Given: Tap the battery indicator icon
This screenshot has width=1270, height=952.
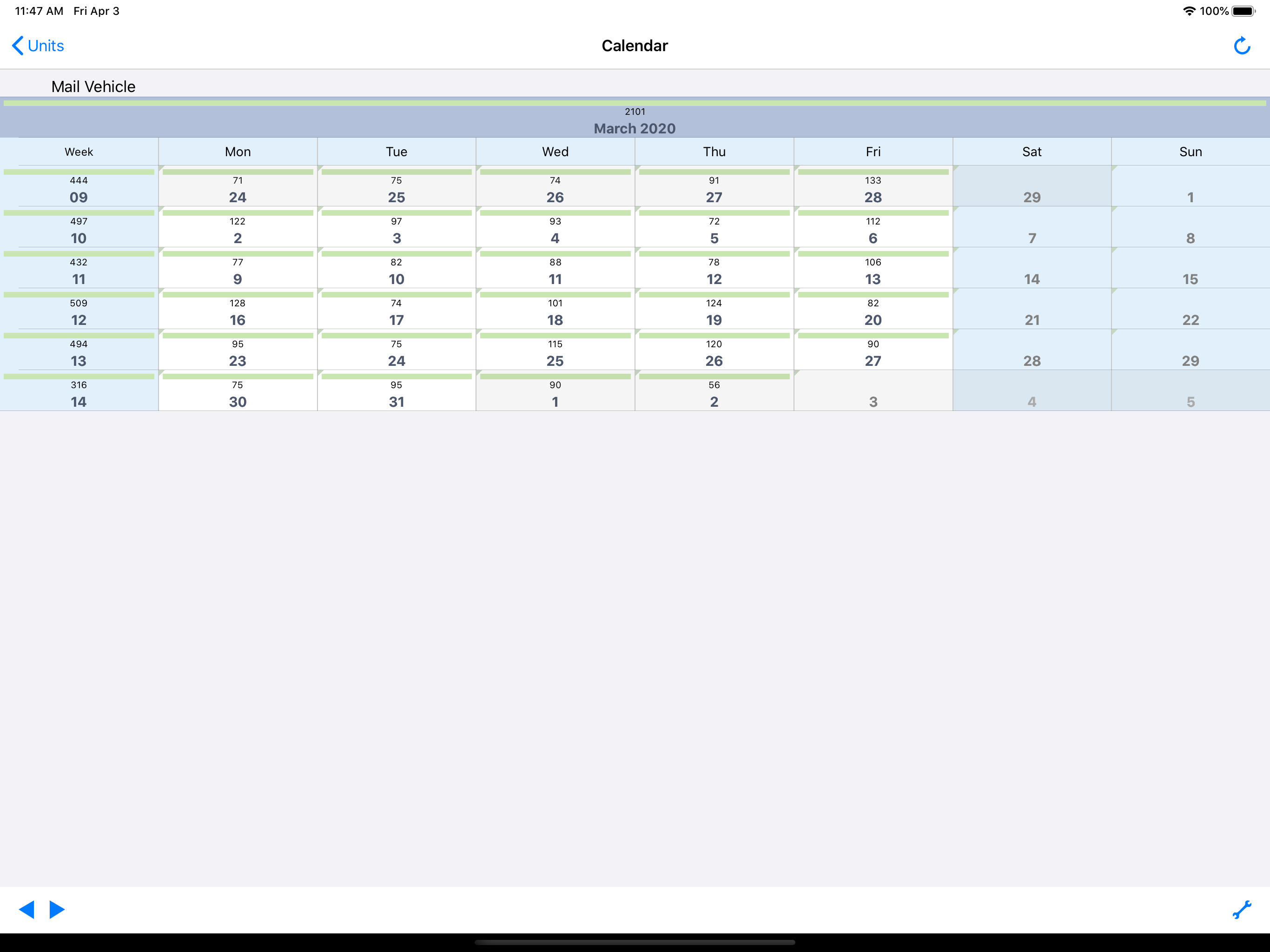Looking at the screenshot, I should pyautogui.click(x=1244, y=11).
